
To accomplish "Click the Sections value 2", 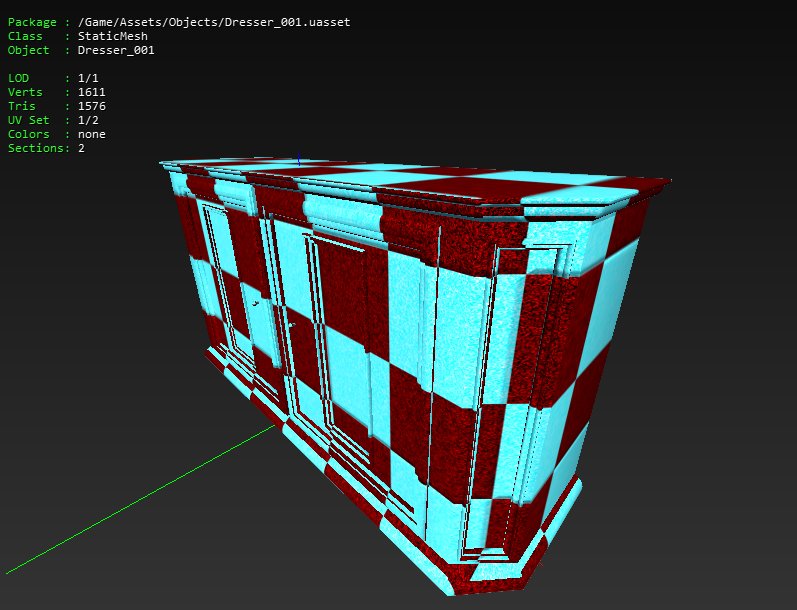I will click(x=81, y=148).
